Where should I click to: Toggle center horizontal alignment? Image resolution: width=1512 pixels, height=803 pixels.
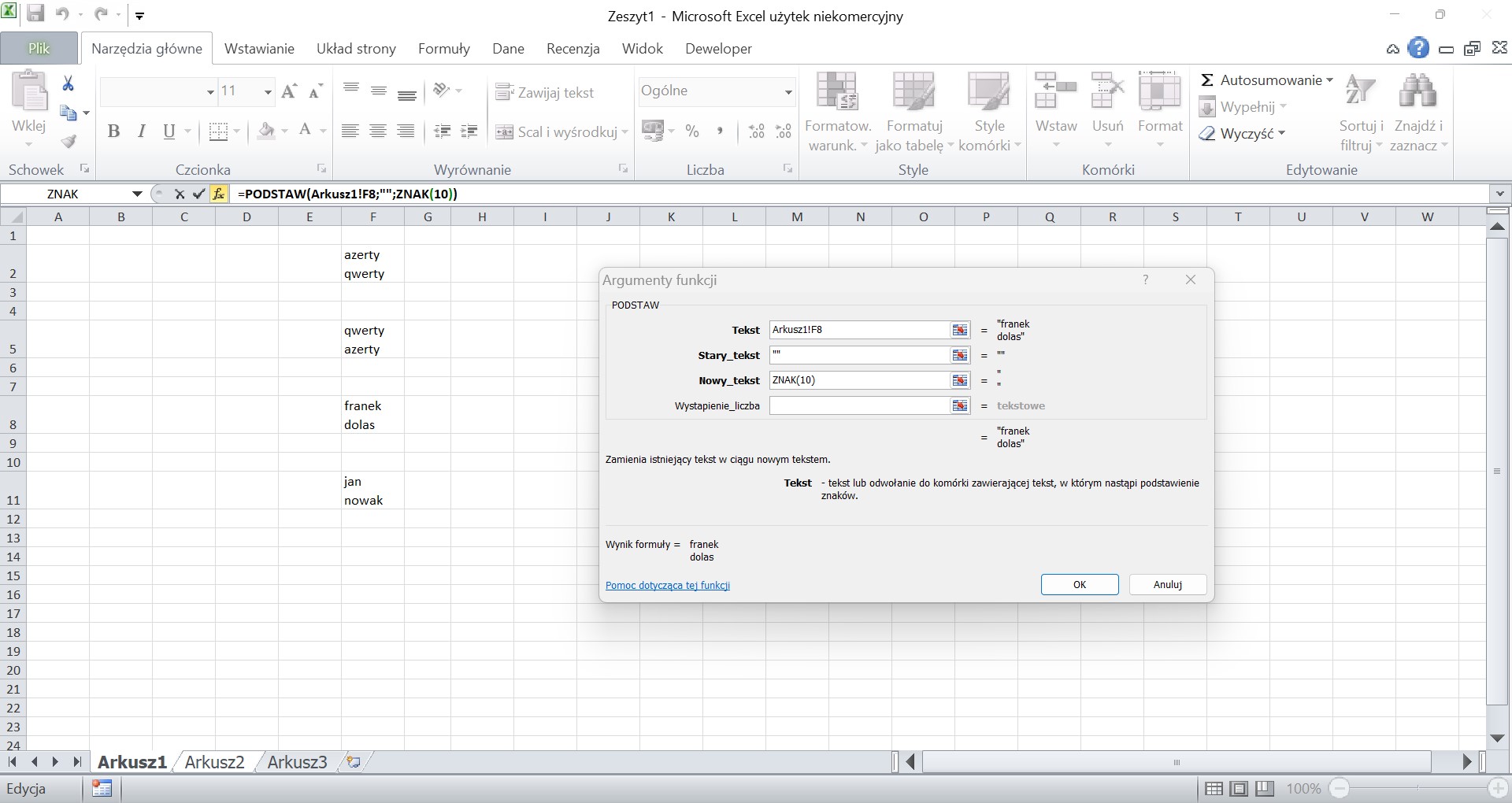pos(378,131)
